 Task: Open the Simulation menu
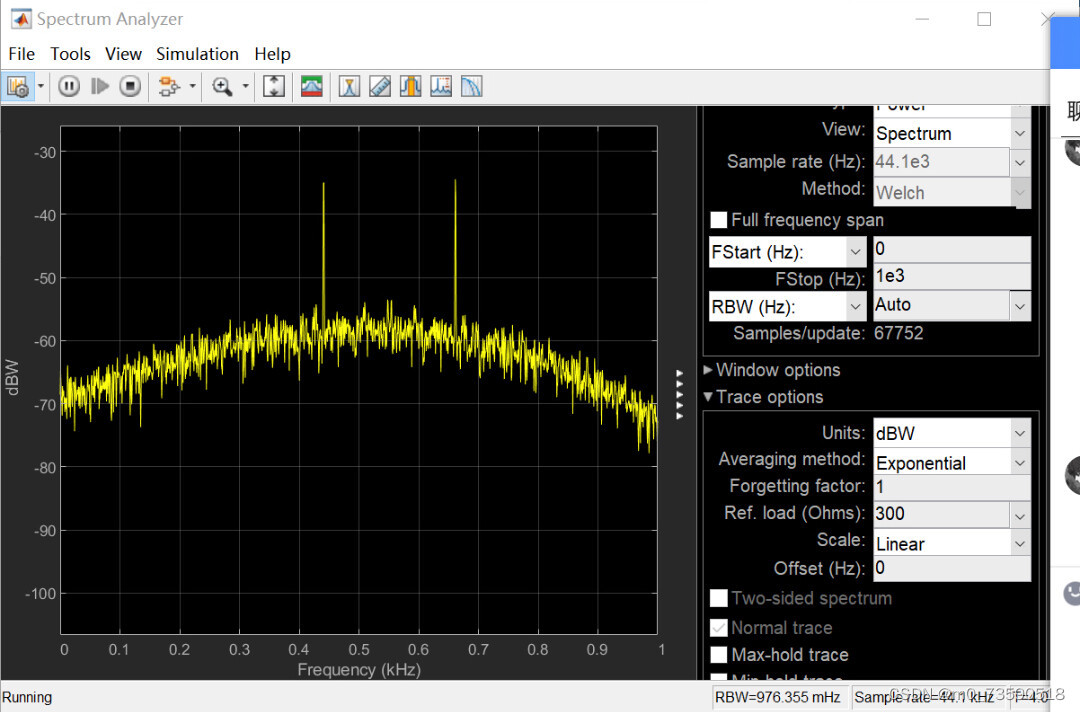(197, 54)
